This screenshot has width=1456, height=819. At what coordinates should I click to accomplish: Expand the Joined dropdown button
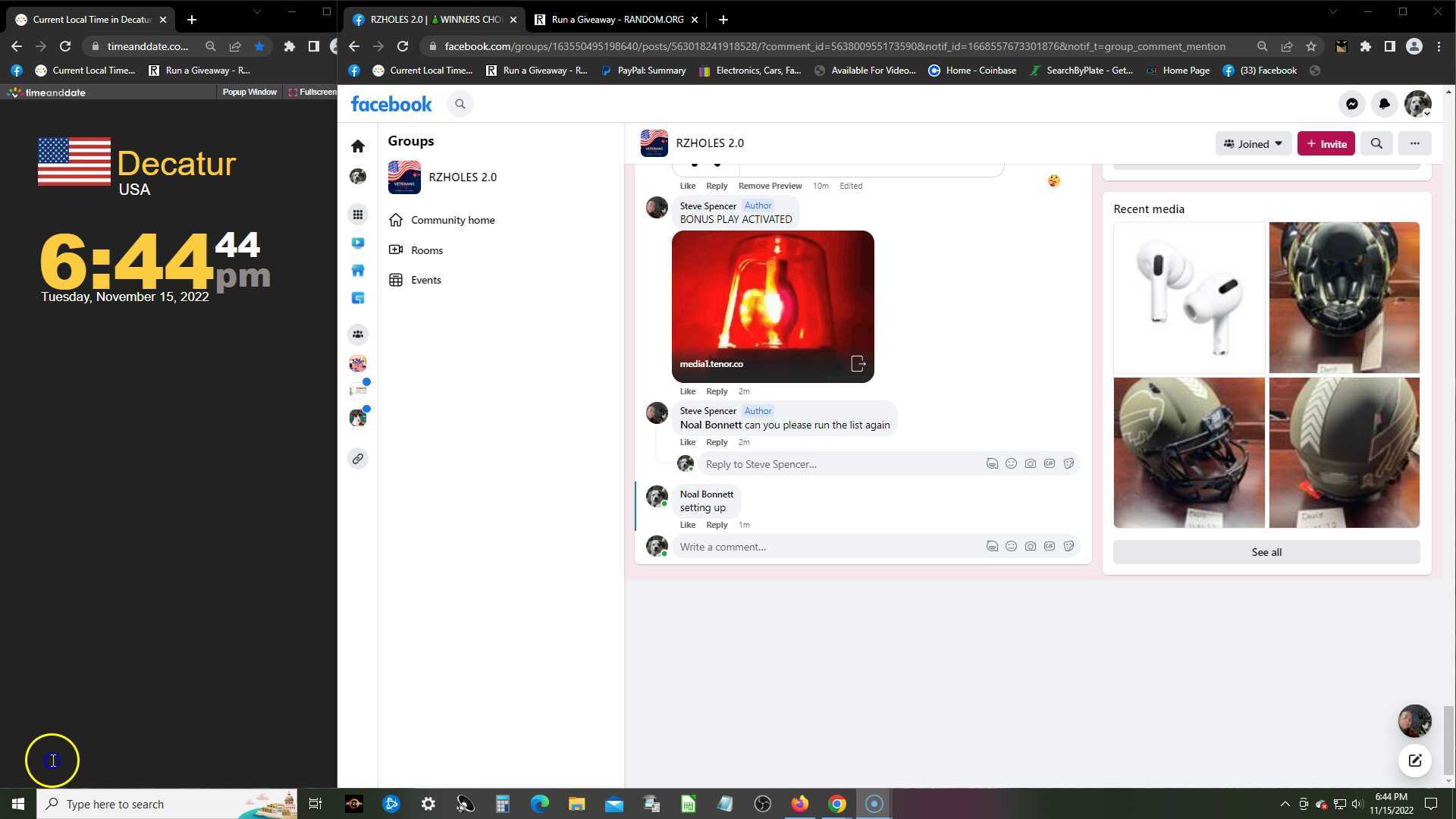coord(1253,143)
